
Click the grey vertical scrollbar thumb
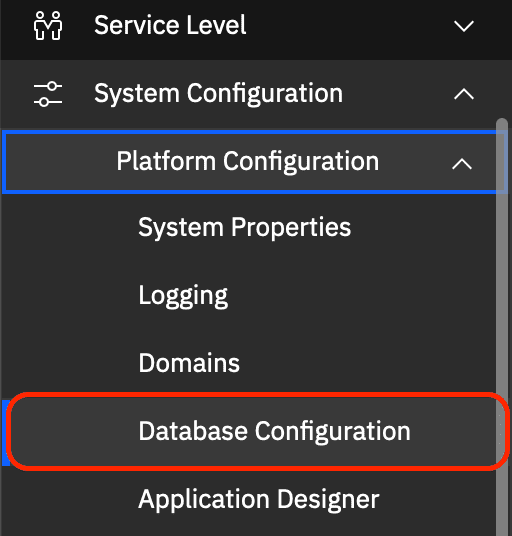502,327
